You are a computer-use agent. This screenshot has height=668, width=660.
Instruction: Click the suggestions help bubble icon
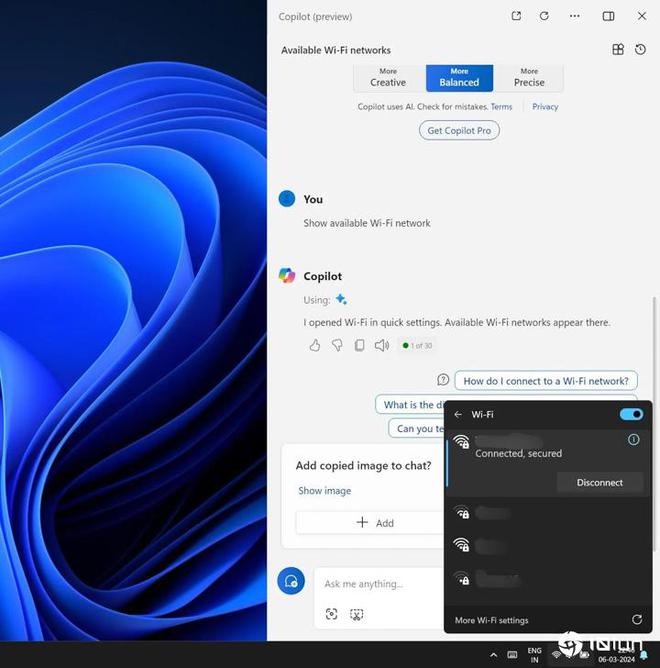click(443, 380)
